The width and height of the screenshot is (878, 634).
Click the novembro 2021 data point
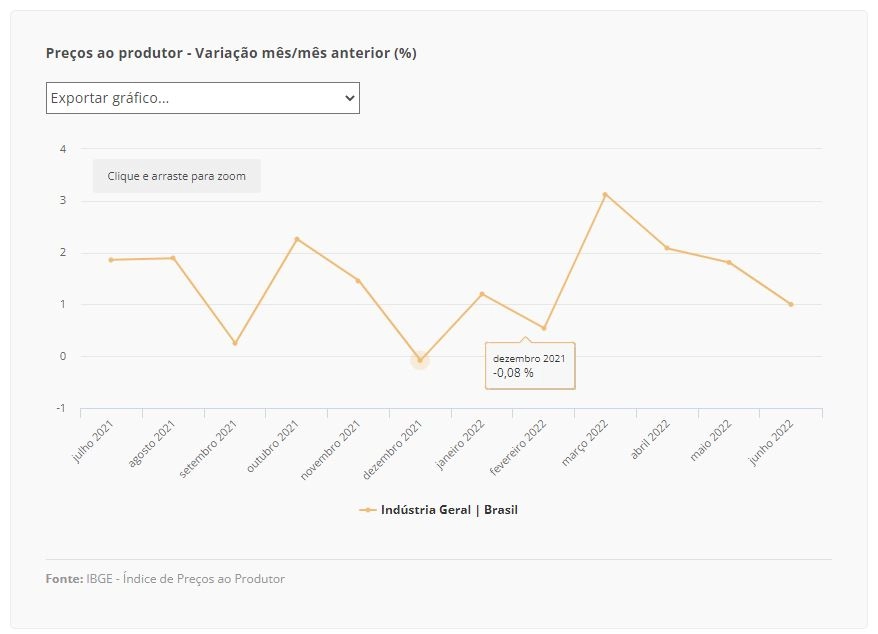(x=358, y=281)
